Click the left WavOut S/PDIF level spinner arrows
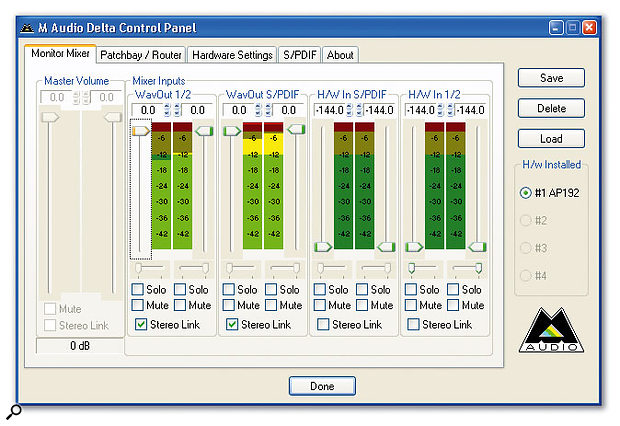Image resolution: width=620 pixels, height=426 pixels. pyautogui.click(x=258, y=110)
